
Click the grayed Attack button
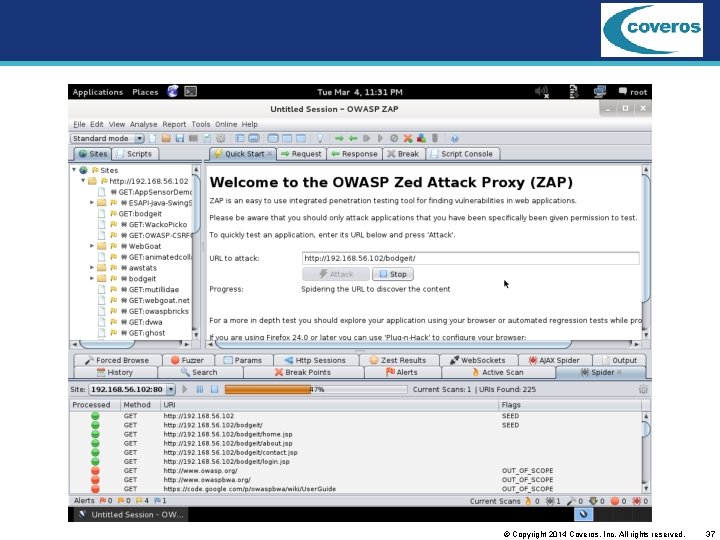[x=336, y=274]
